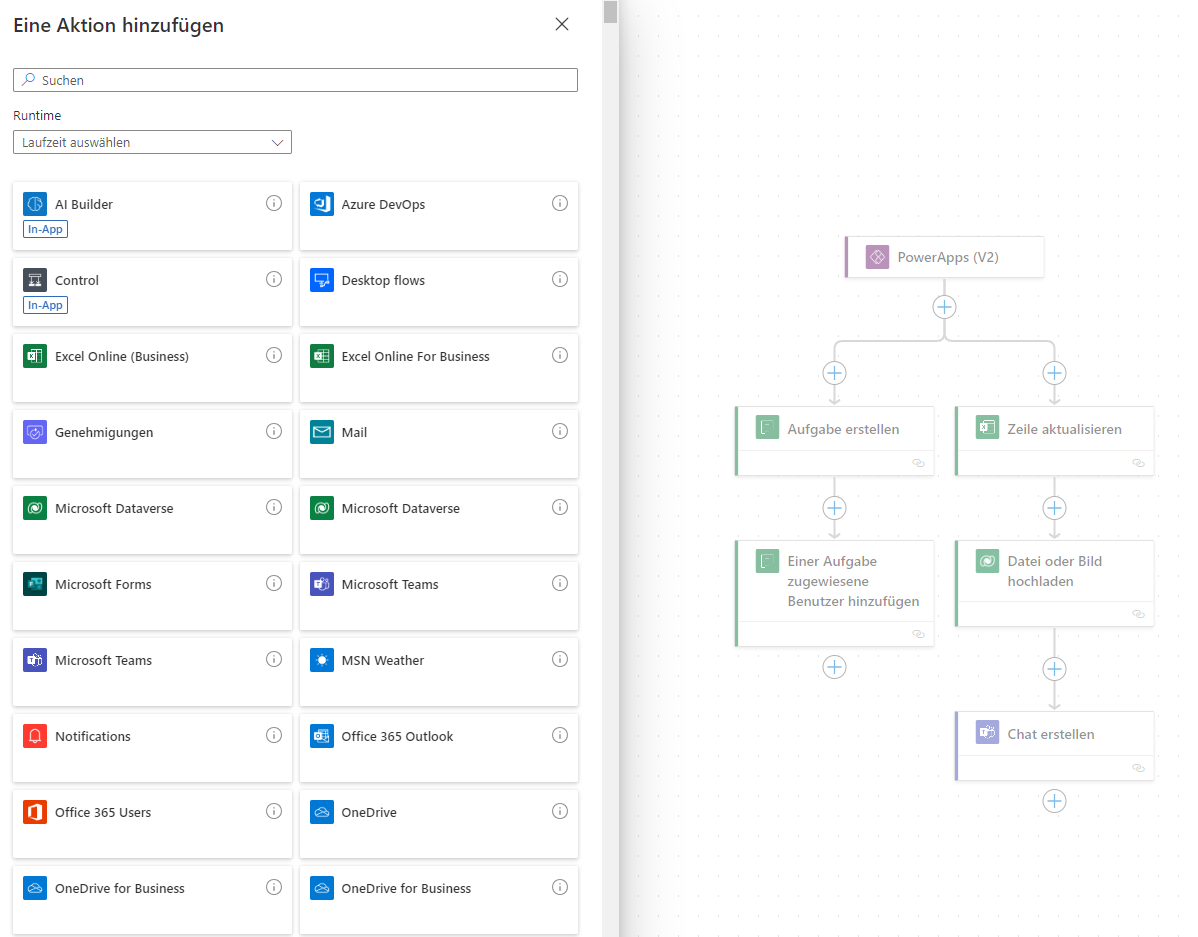Open the Zeile aktualisieren action
The image size is (1198, 937).
(1054, 441)
